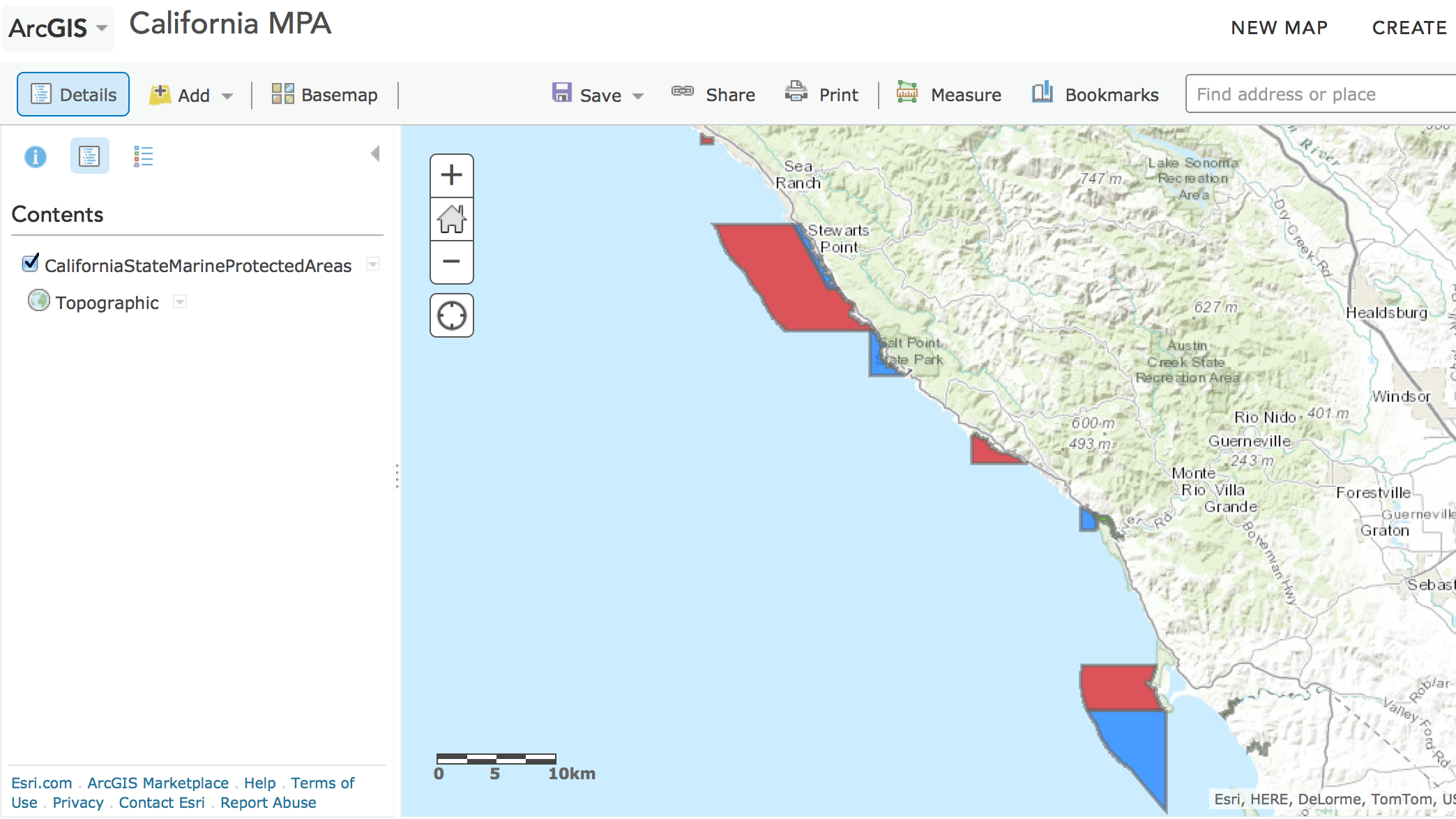Open CaliforniaStateMarineProtectedAreas layer options arrow
This screenshot has height=819, width=1456.
[373, 264]
